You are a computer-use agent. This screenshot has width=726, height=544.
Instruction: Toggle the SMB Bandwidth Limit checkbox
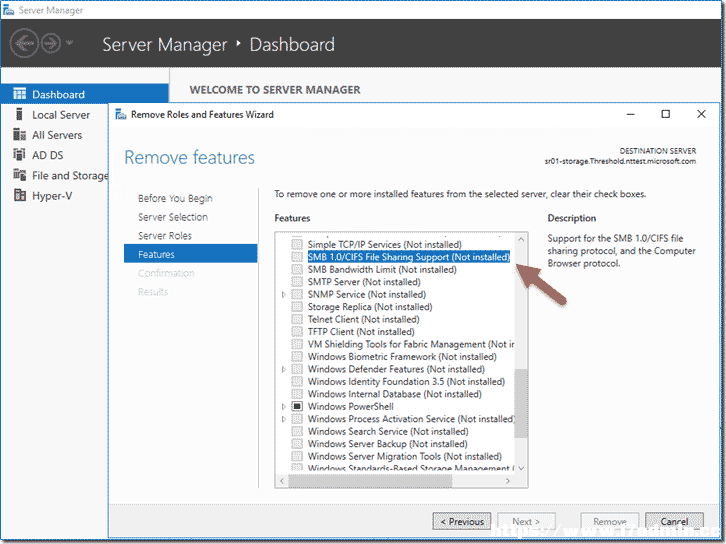pos(297,269)
